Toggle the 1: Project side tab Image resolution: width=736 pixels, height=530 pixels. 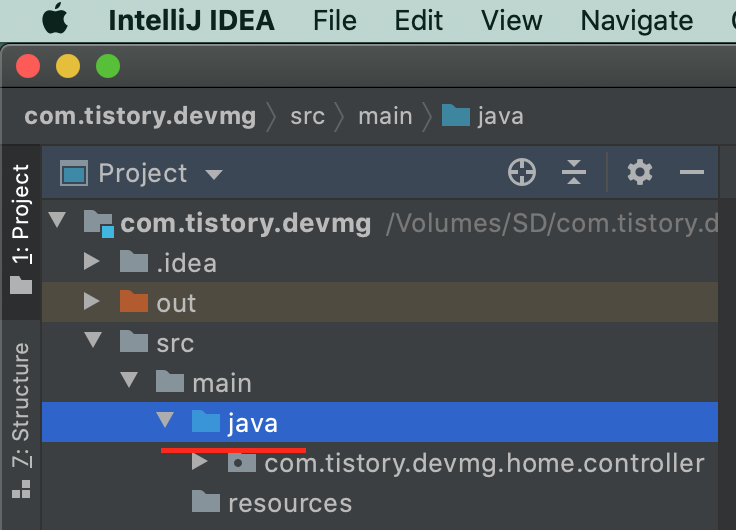(x=21, y=230)
